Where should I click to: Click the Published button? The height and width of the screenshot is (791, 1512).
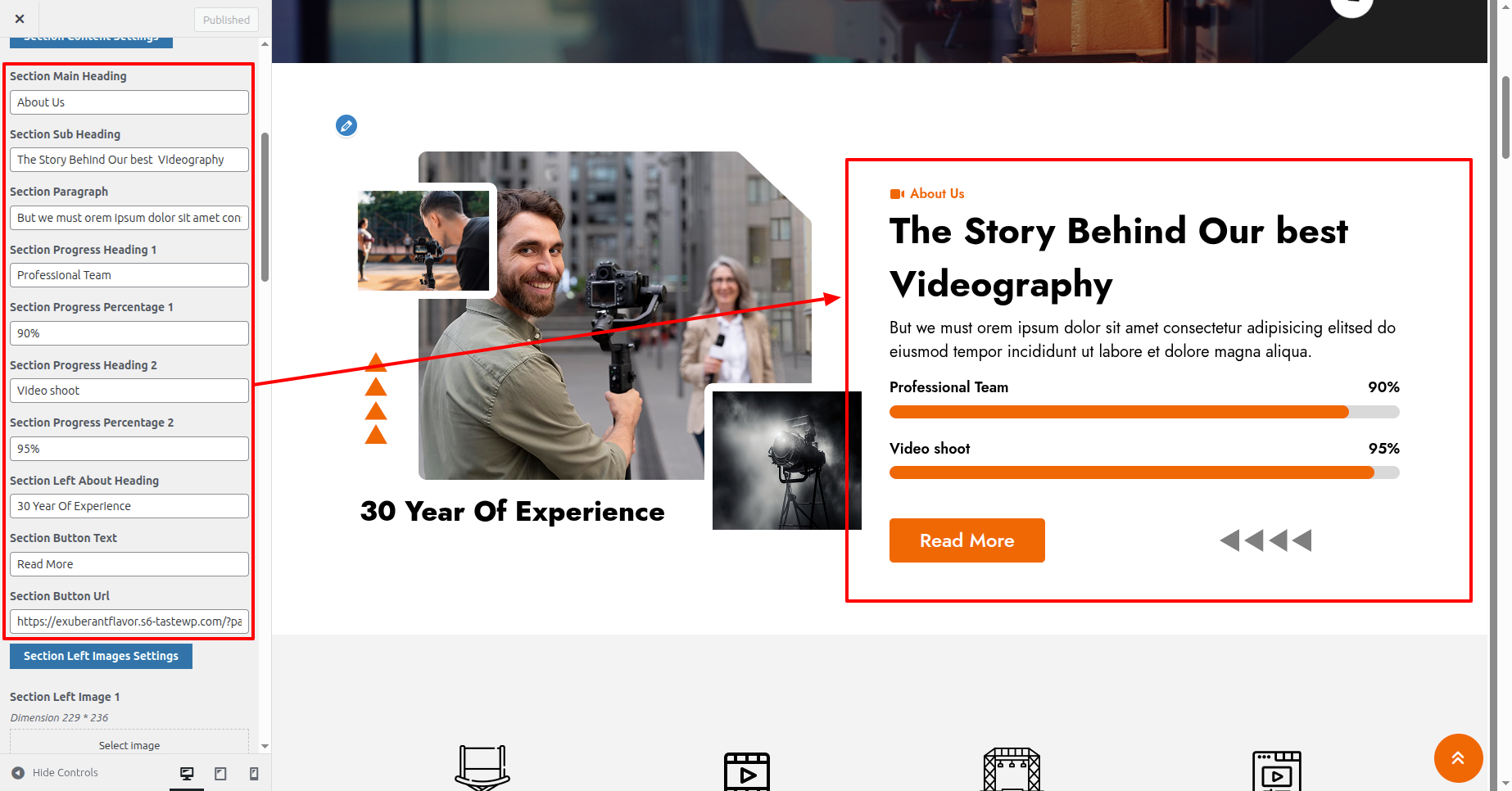point(226,20)
